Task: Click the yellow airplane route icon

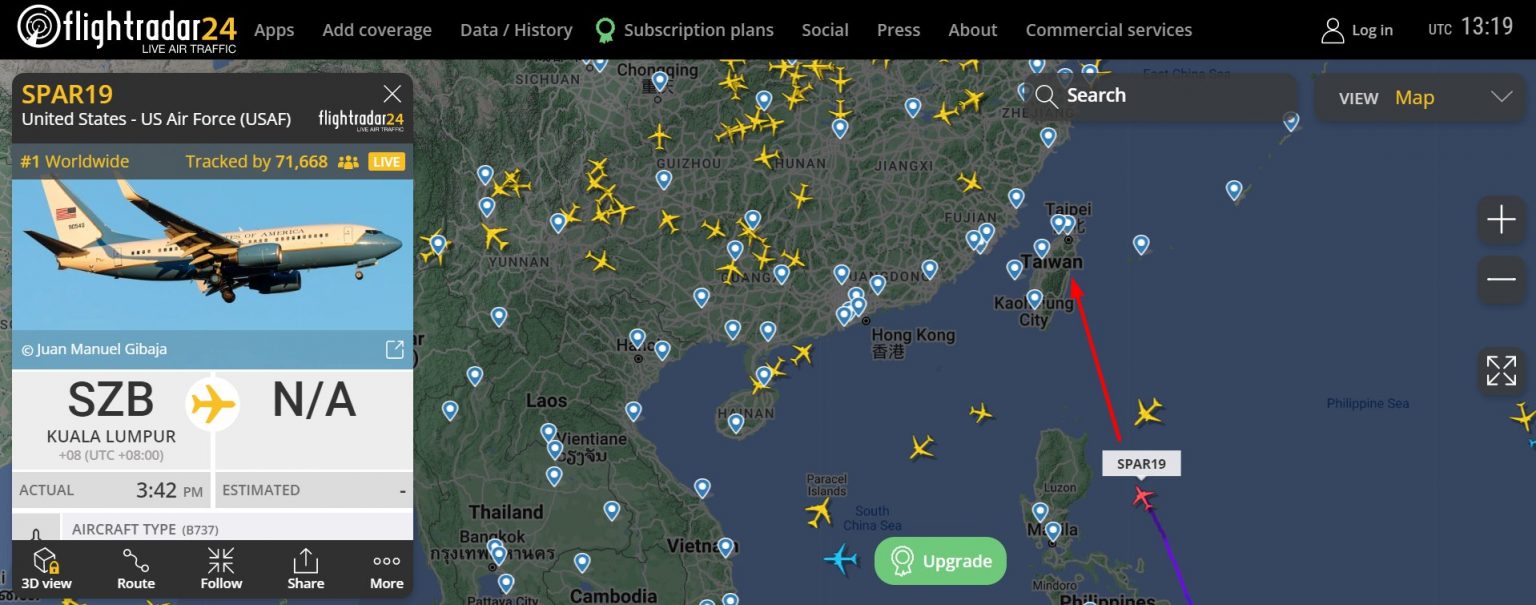Action: [213, 405]
